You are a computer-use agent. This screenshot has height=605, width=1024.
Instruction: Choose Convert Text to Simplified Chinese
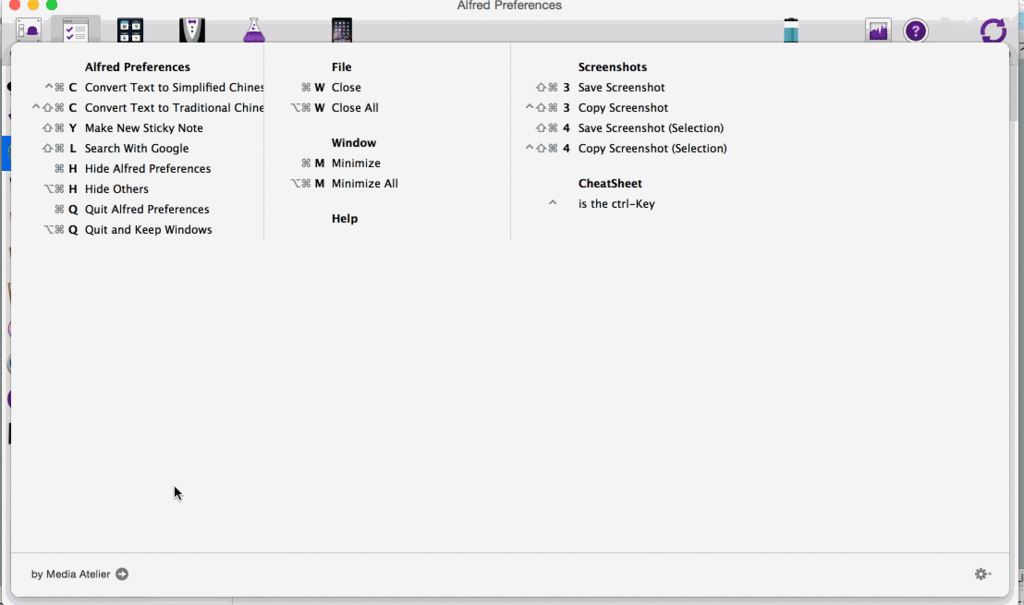(174, 87)
